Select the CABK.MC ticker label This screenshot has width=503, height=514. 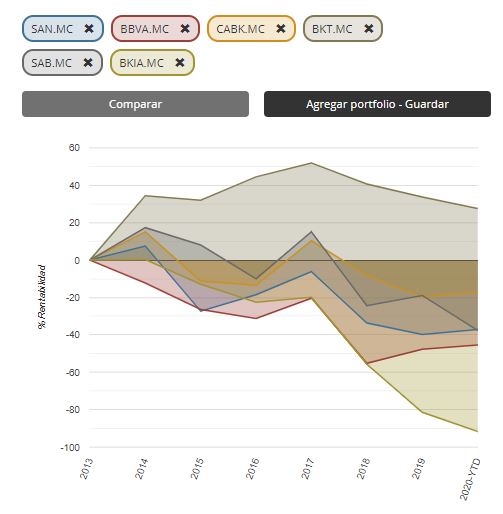pos(240,29)
